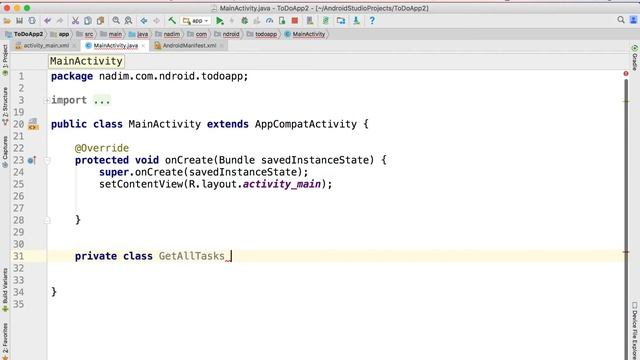Click the navigate Forward arrow icon
The width and height of the screenshot is (640, 360).
click(156, 21)
